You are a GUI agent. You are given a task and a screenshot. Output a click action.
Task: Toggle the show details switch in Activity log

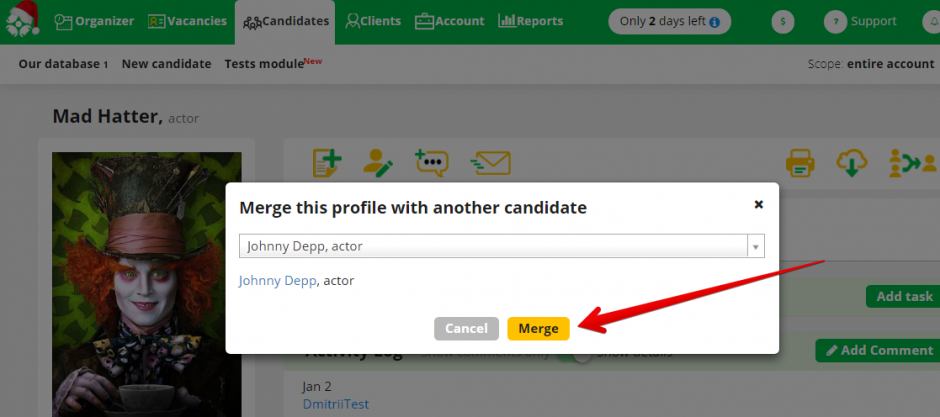[x=573, y=353]
